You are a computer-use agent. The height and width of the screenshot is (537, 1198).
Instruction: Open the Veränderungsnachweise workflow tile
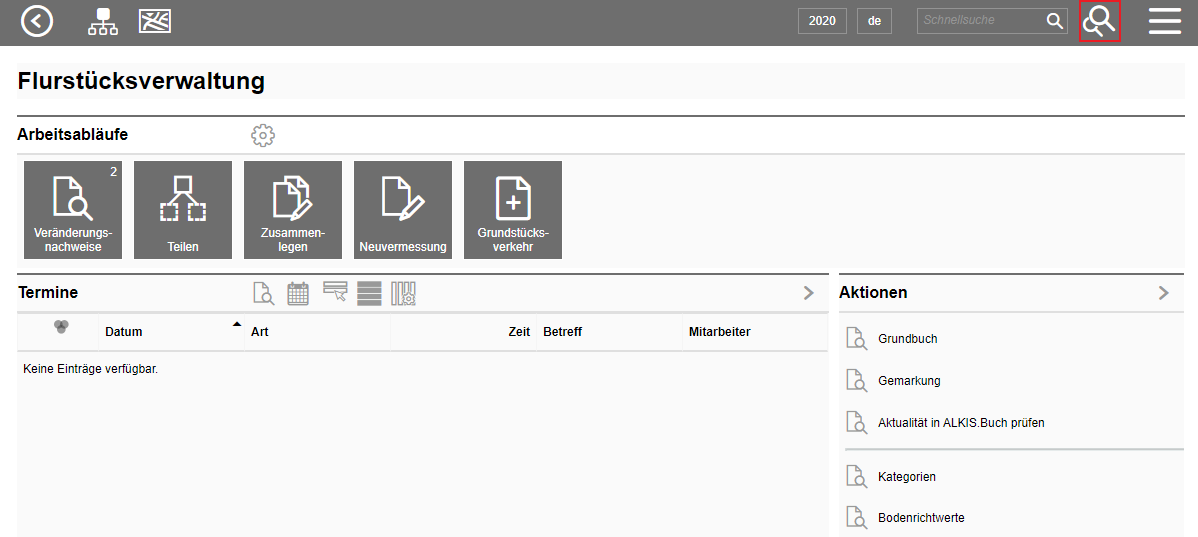coord(73,210)
